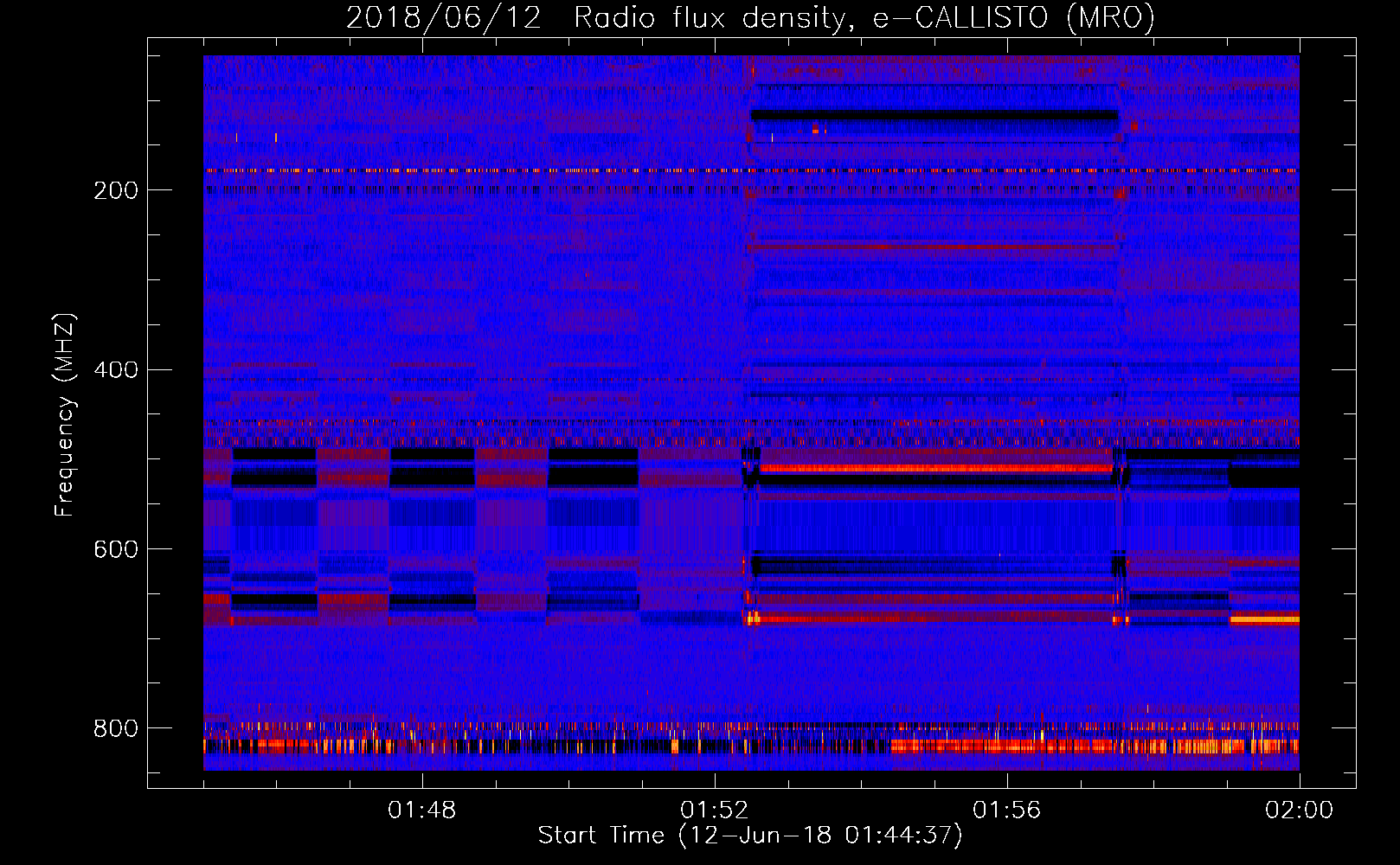Click the 800 frequency tick label

tap(116, 728)
